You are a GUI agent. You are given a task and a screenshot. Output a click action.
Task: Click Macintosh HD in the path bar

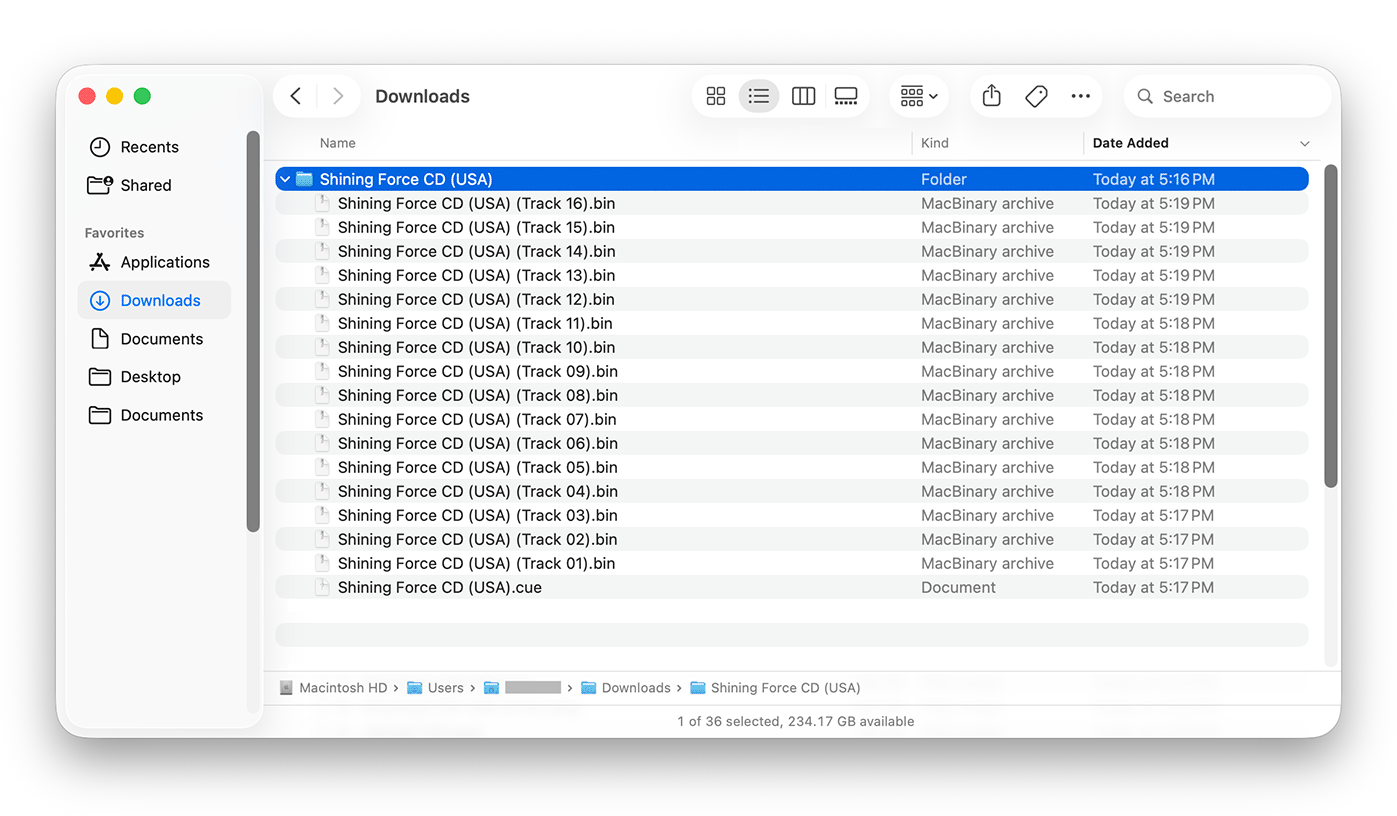tap(334, 688)
